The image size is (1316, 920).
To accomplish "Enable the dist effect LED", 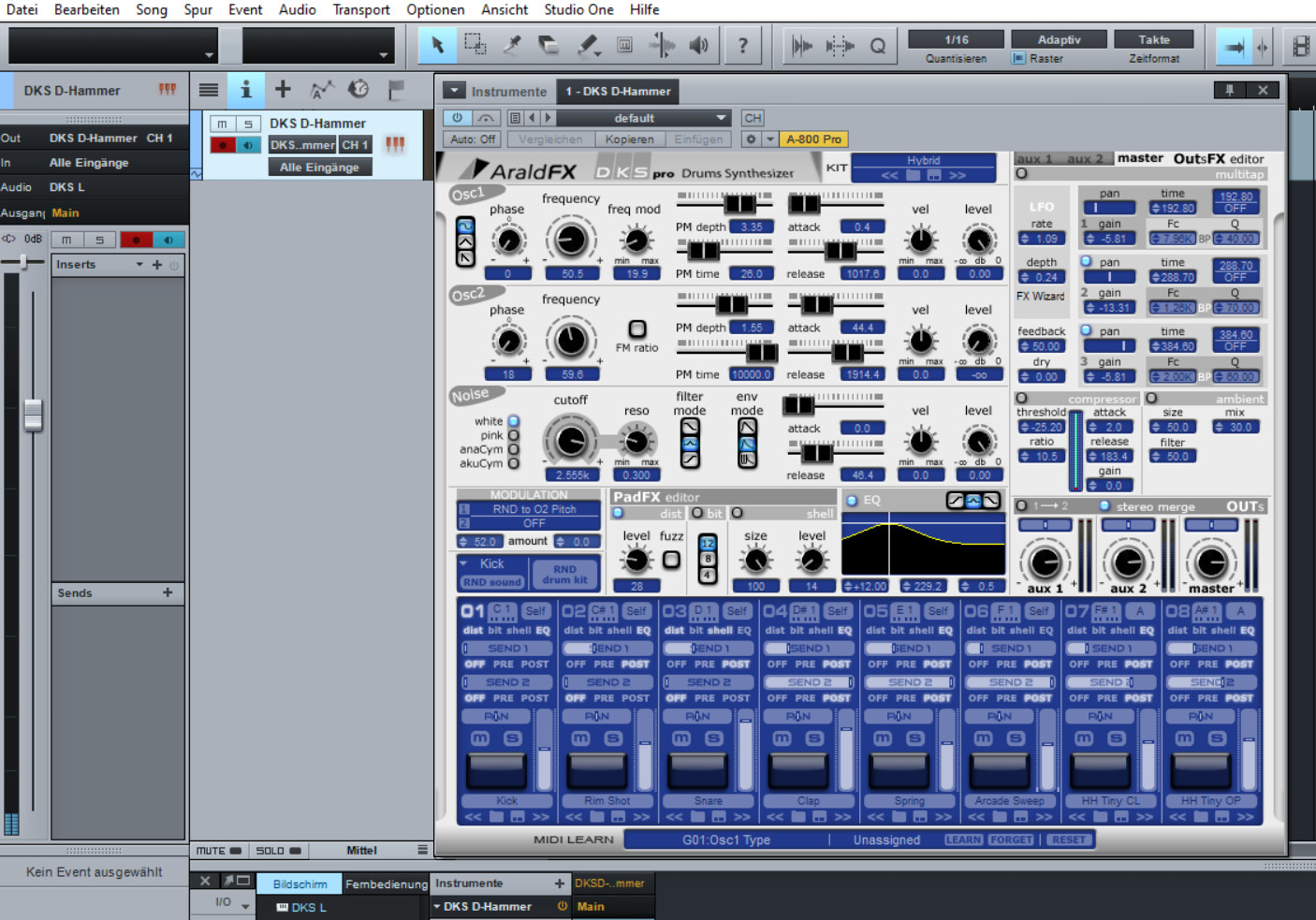I will 618,513.
